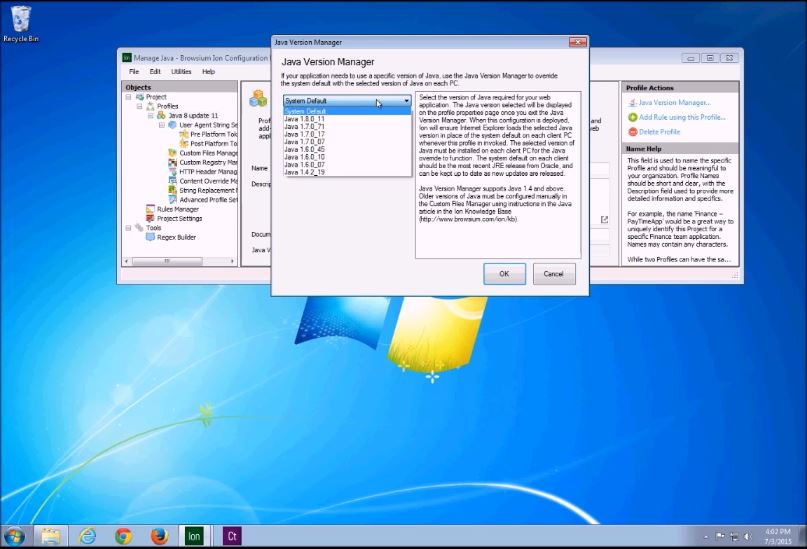Click the Java cup icon beside Java Version Manager
Viewport: 807px width, 549px height.
(x=633, y=103)
